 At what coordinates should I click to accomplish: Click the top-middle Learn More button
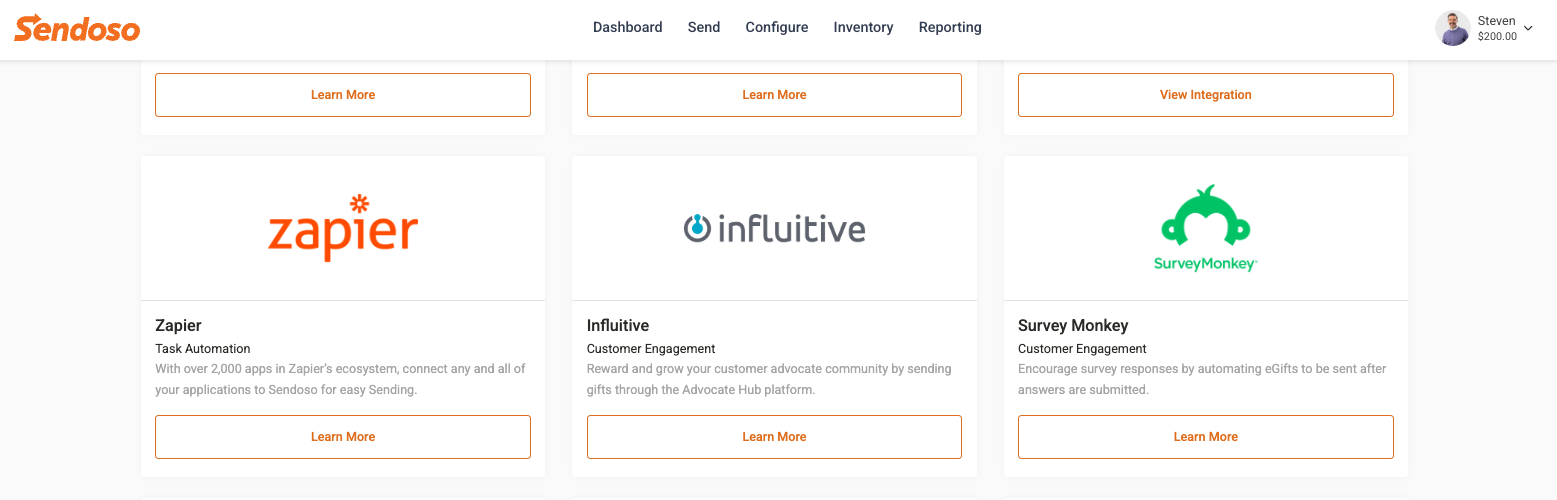click(774, 95)
